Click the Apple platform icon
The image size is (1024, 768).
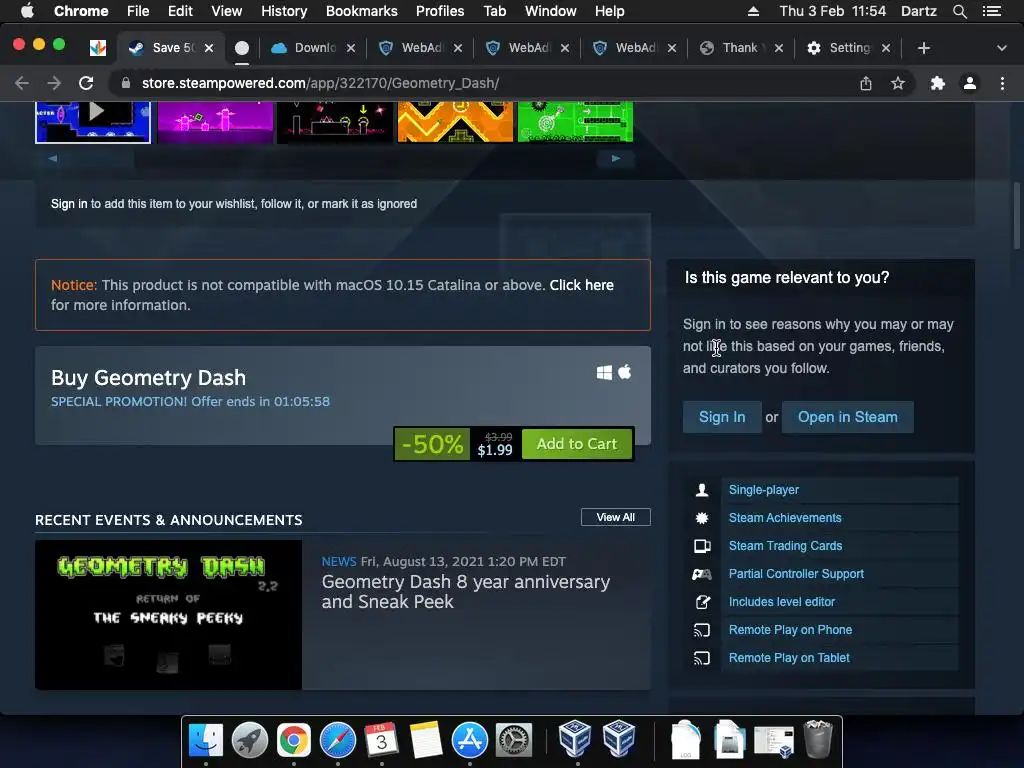[x=625, y=372]
